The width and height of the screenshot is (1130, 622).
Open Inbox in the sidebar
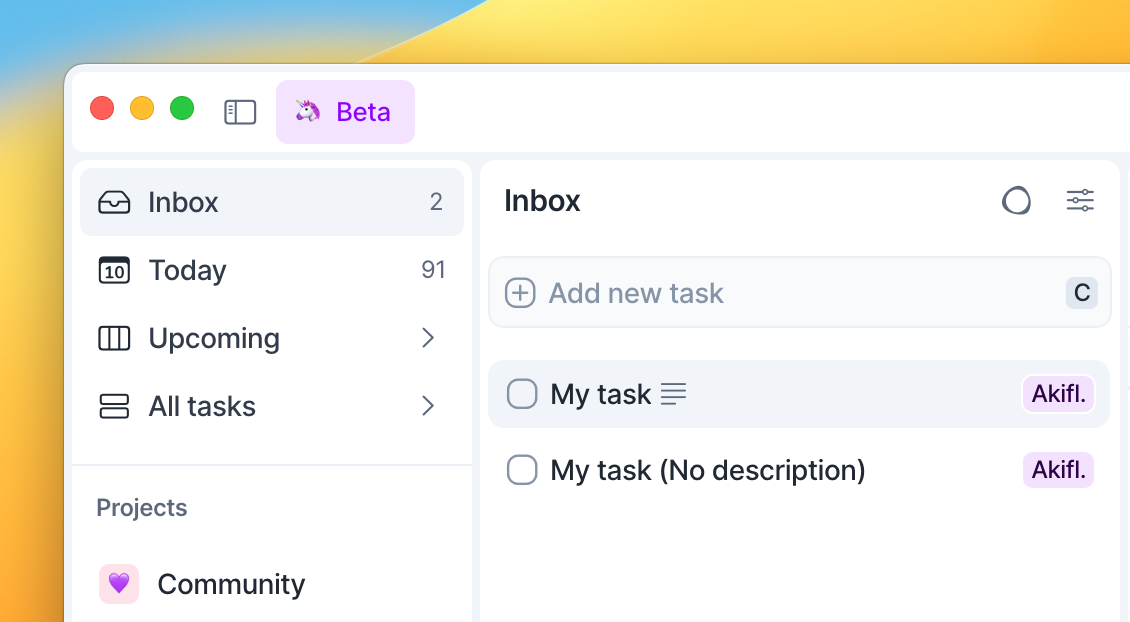tap(272, 202)
